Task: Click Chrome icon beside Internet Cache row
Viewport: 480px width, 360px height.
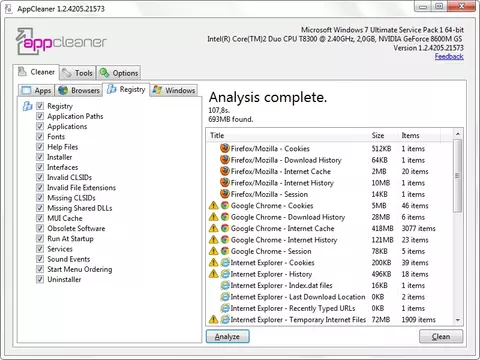Action: coord(225,228)
